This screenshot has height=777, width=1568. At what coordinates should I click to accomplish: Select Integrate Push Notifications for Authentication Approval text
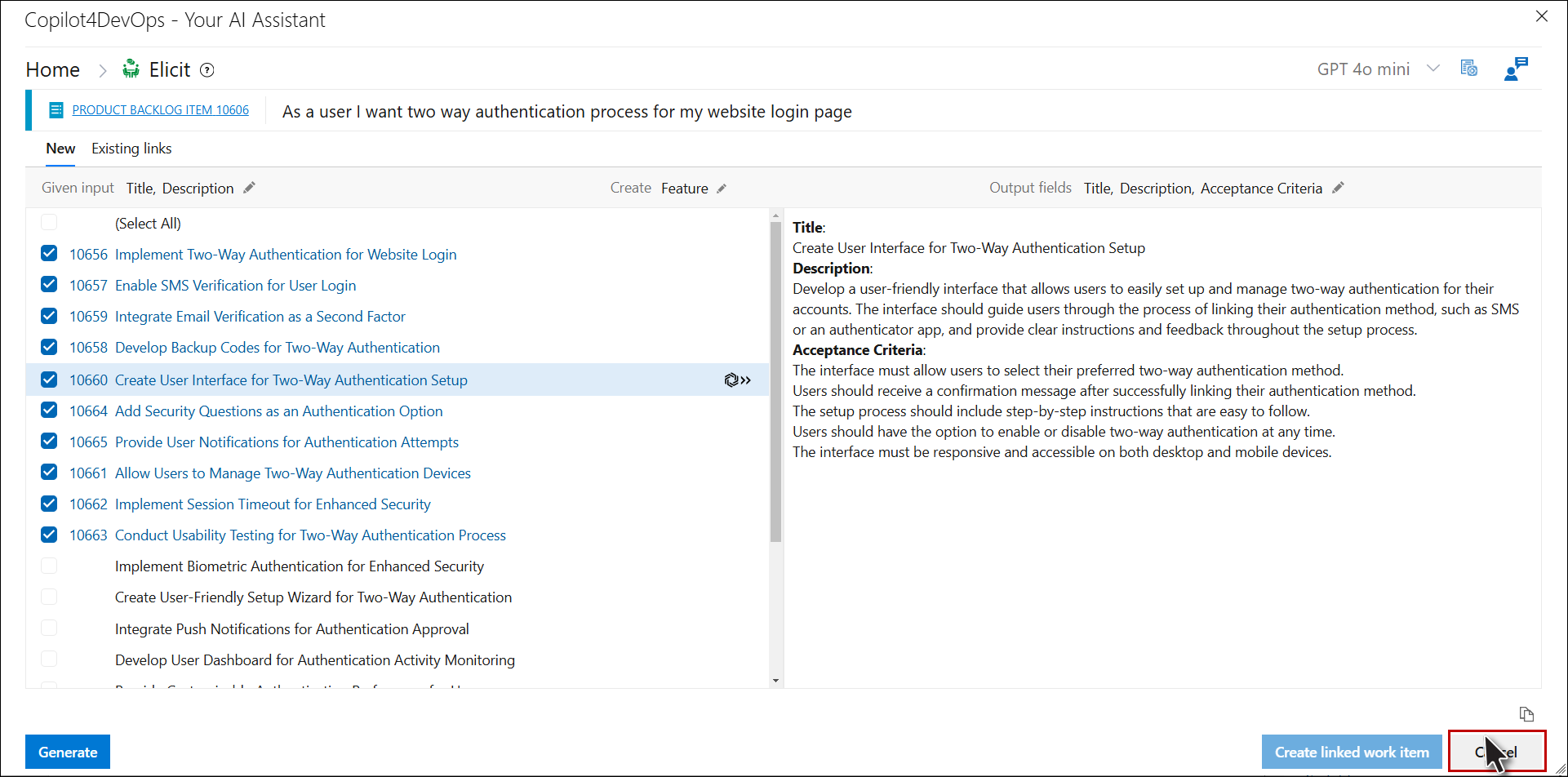pos(292,629)
